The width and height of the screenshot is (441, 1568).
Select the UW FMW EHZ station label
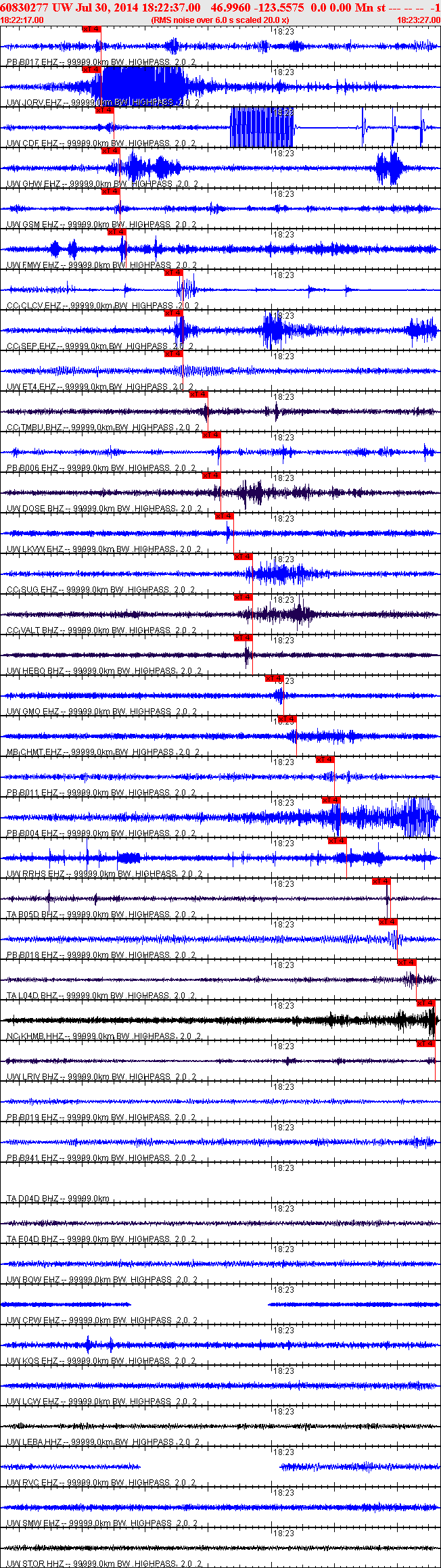[x=33, y=264]
